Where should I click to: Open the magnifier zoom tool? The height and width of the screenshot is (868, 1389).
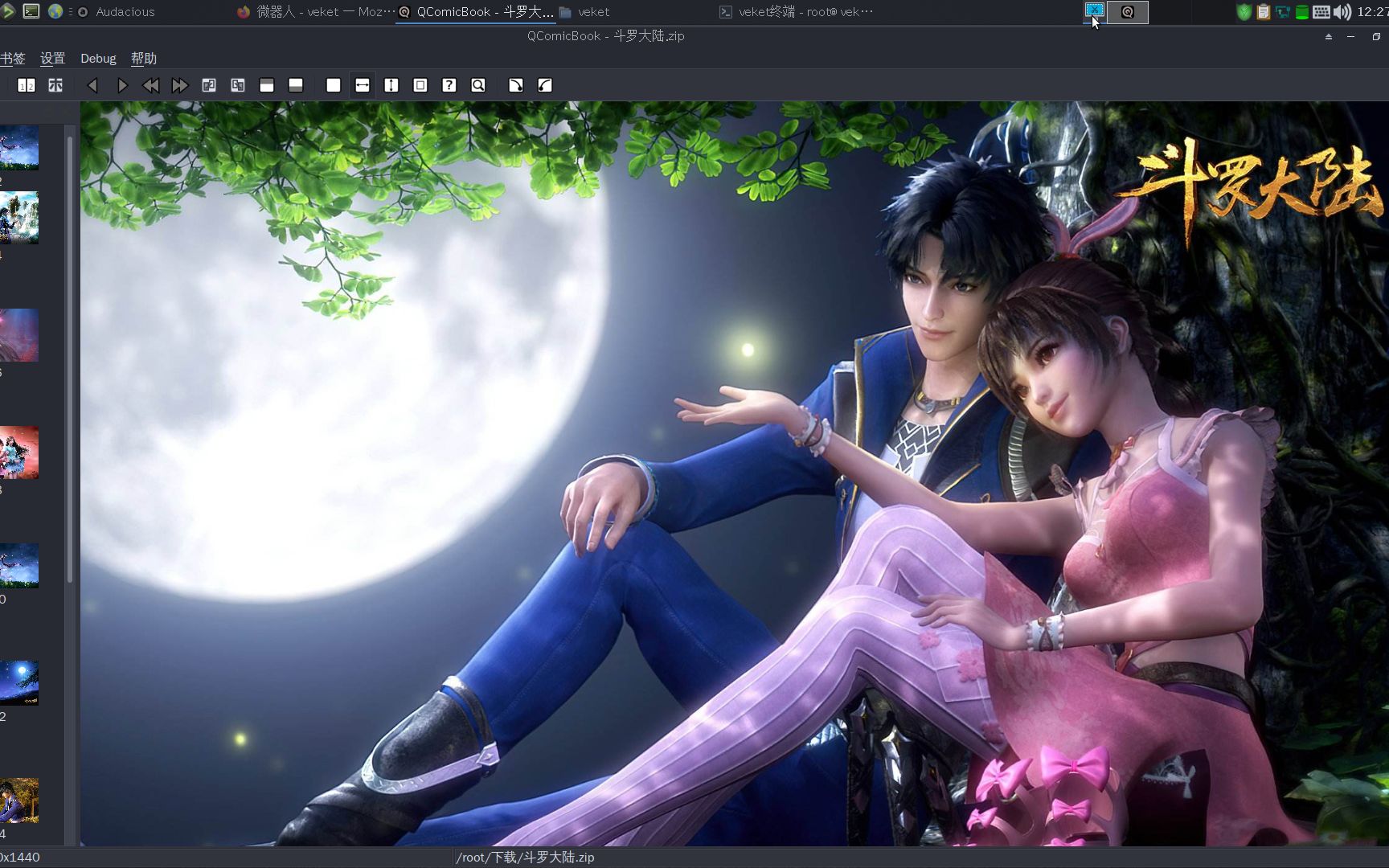[x=478, y=85]
